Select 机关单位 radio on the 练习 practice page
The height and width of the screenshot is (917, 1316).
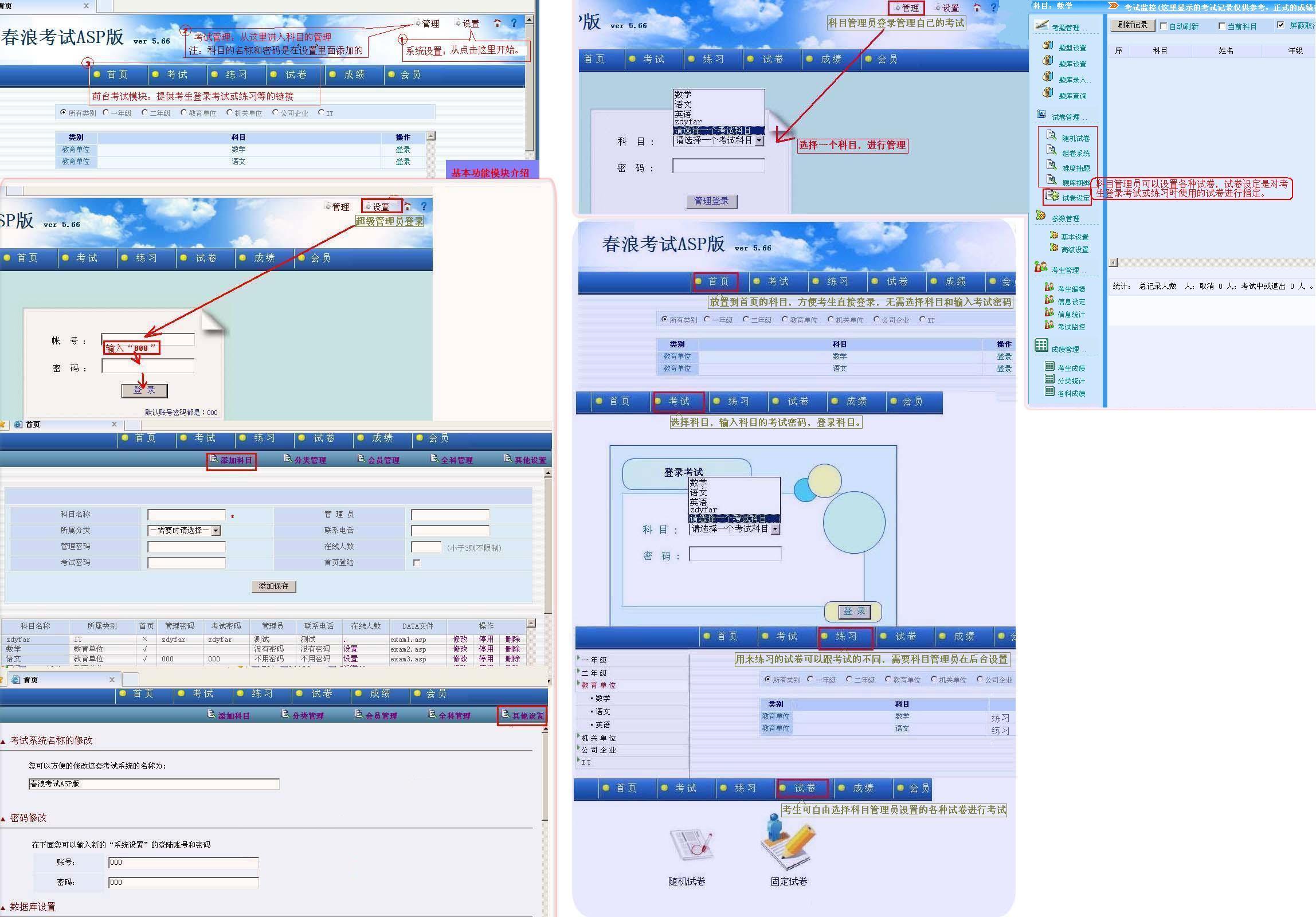point(934,679)
